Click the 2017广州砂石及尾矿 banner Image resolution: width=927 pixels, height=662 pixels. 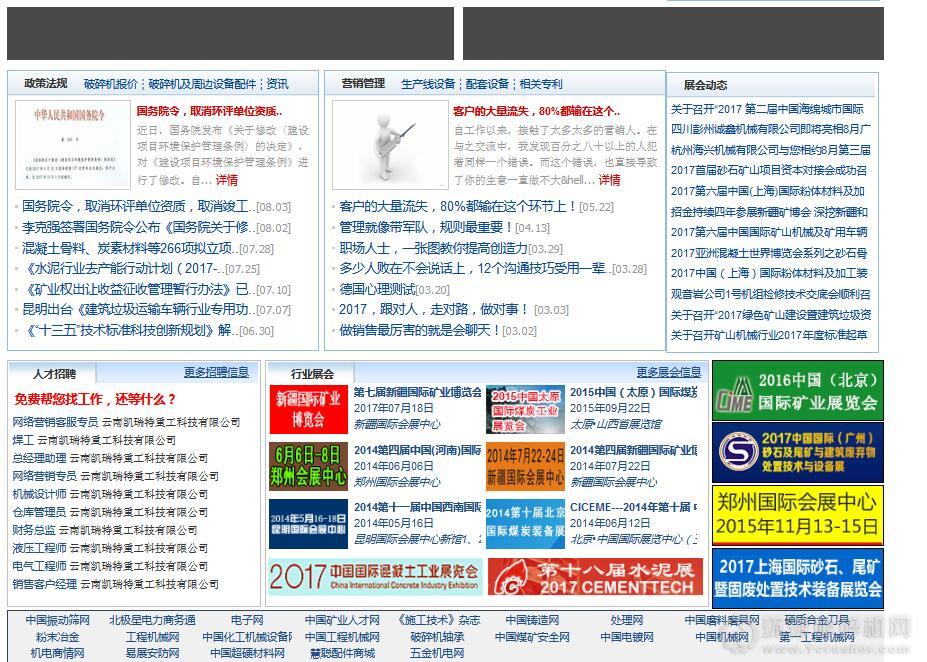797,453
